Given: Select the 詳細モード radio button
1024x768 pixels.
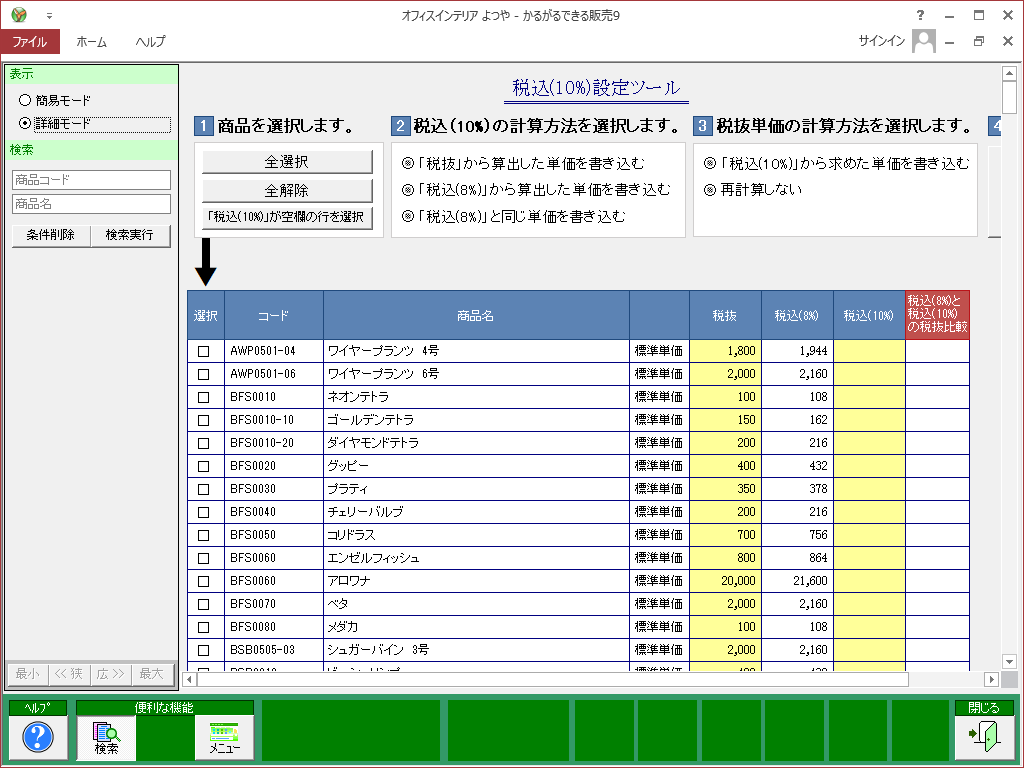Looking at the screenshot, I should point(25,123).
